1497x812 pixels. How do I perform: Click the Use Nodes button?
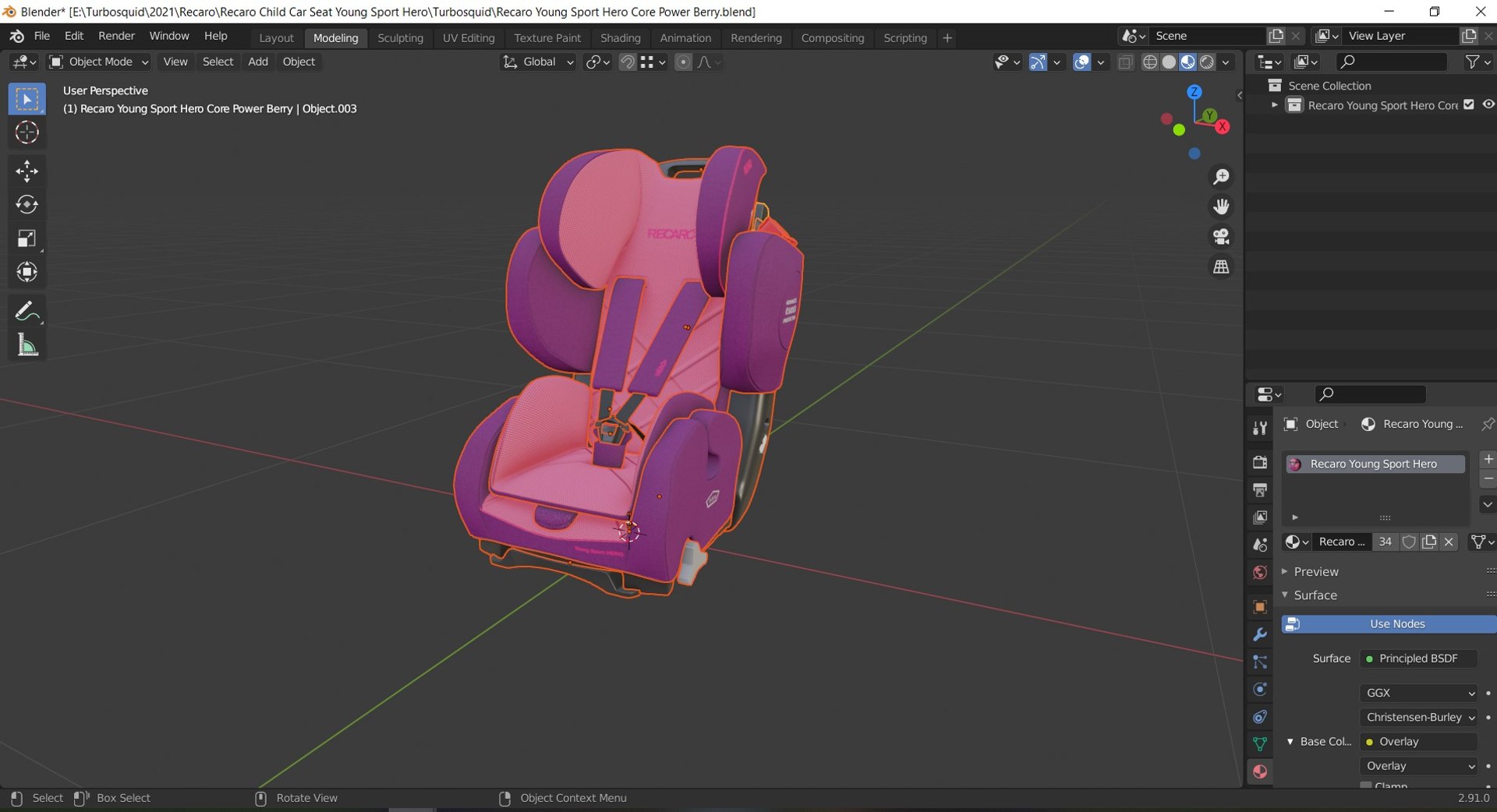[1396, 624]
